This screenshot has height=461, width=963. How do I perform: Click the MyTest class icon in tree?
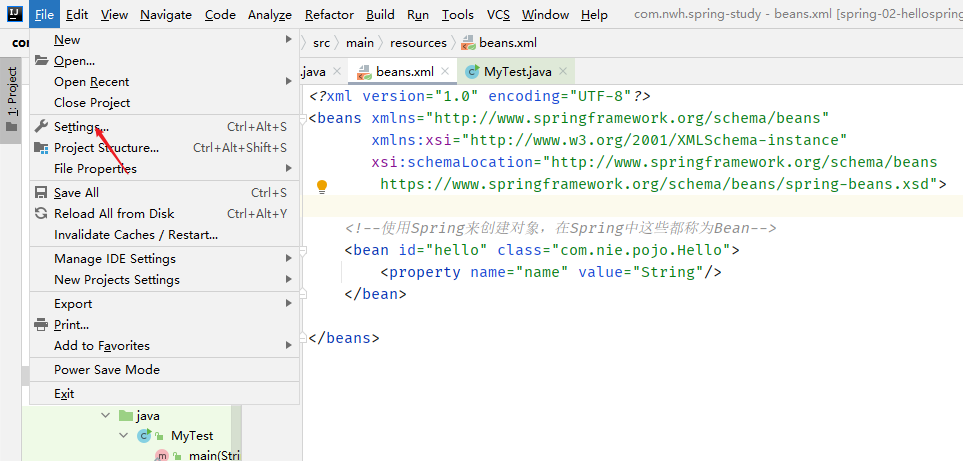pos(144,436)
